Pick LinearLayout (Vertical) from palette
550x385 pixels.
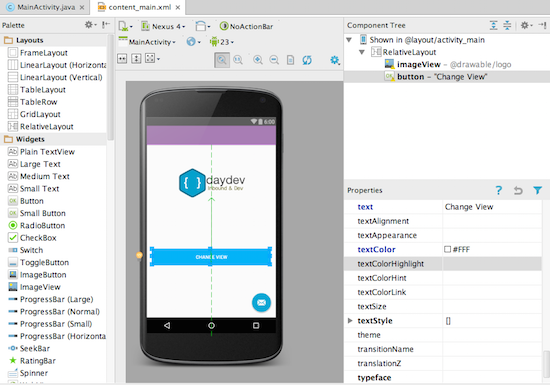tap(55, 77)
